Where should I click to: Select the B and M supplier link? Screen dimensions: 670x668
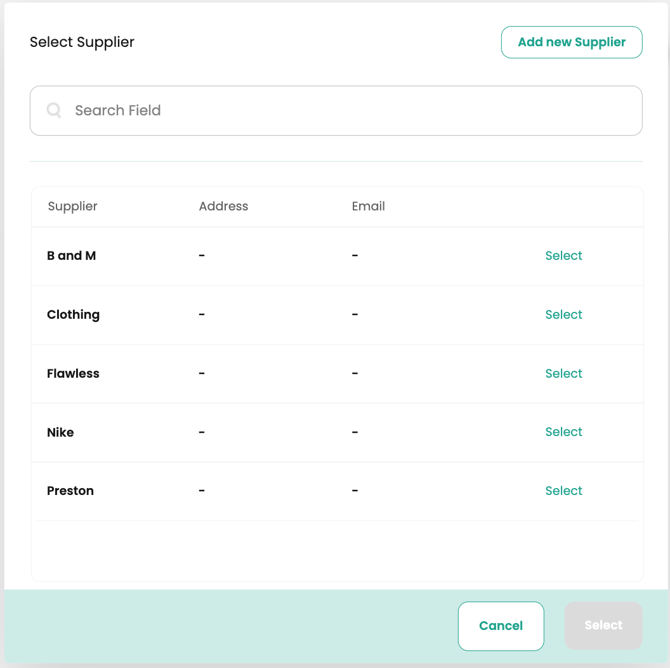(563, 256)
